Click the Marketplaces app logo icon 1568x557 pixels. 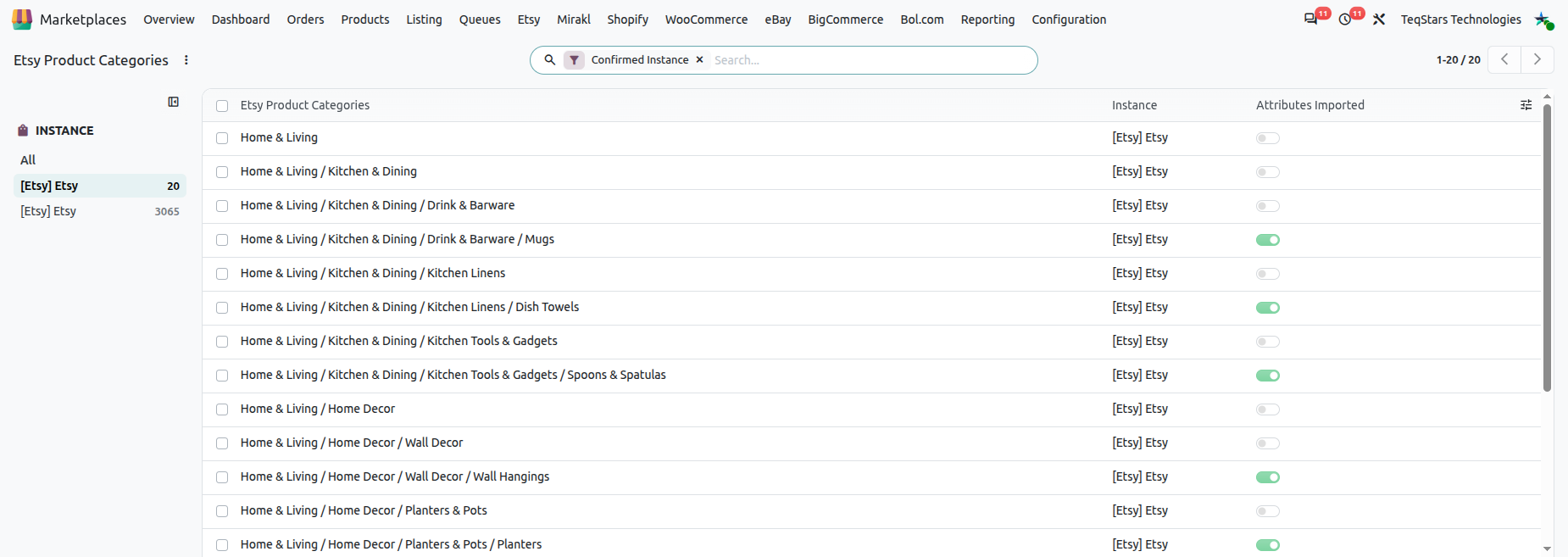[22, 19]
